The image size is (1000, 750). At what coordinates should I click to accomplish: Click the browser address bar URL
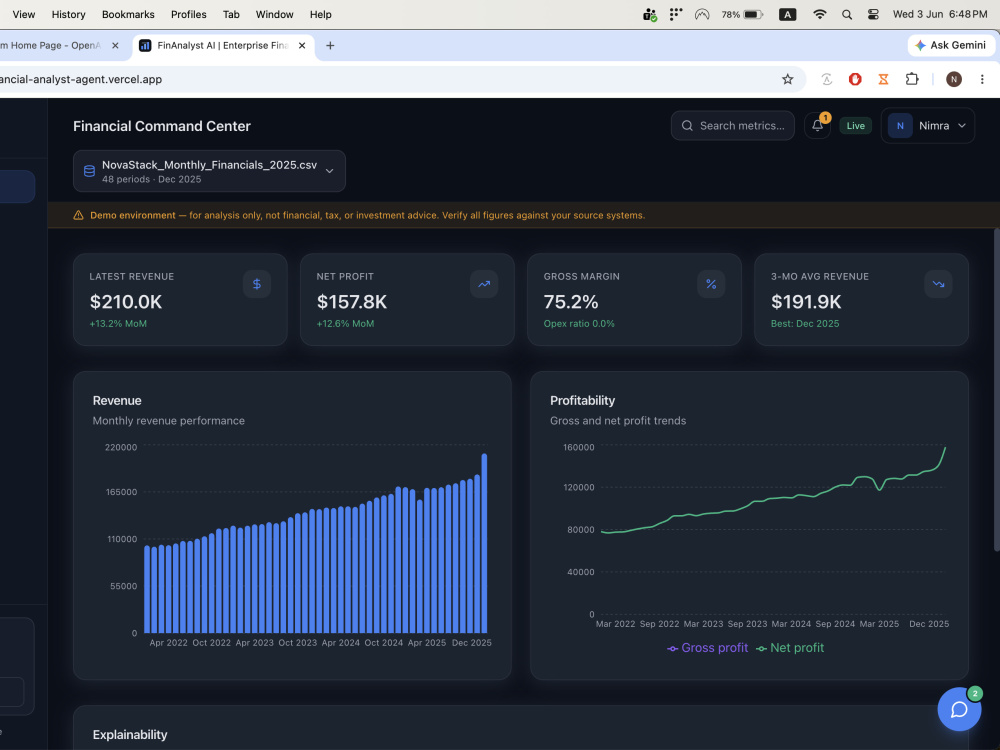point(81,79)
